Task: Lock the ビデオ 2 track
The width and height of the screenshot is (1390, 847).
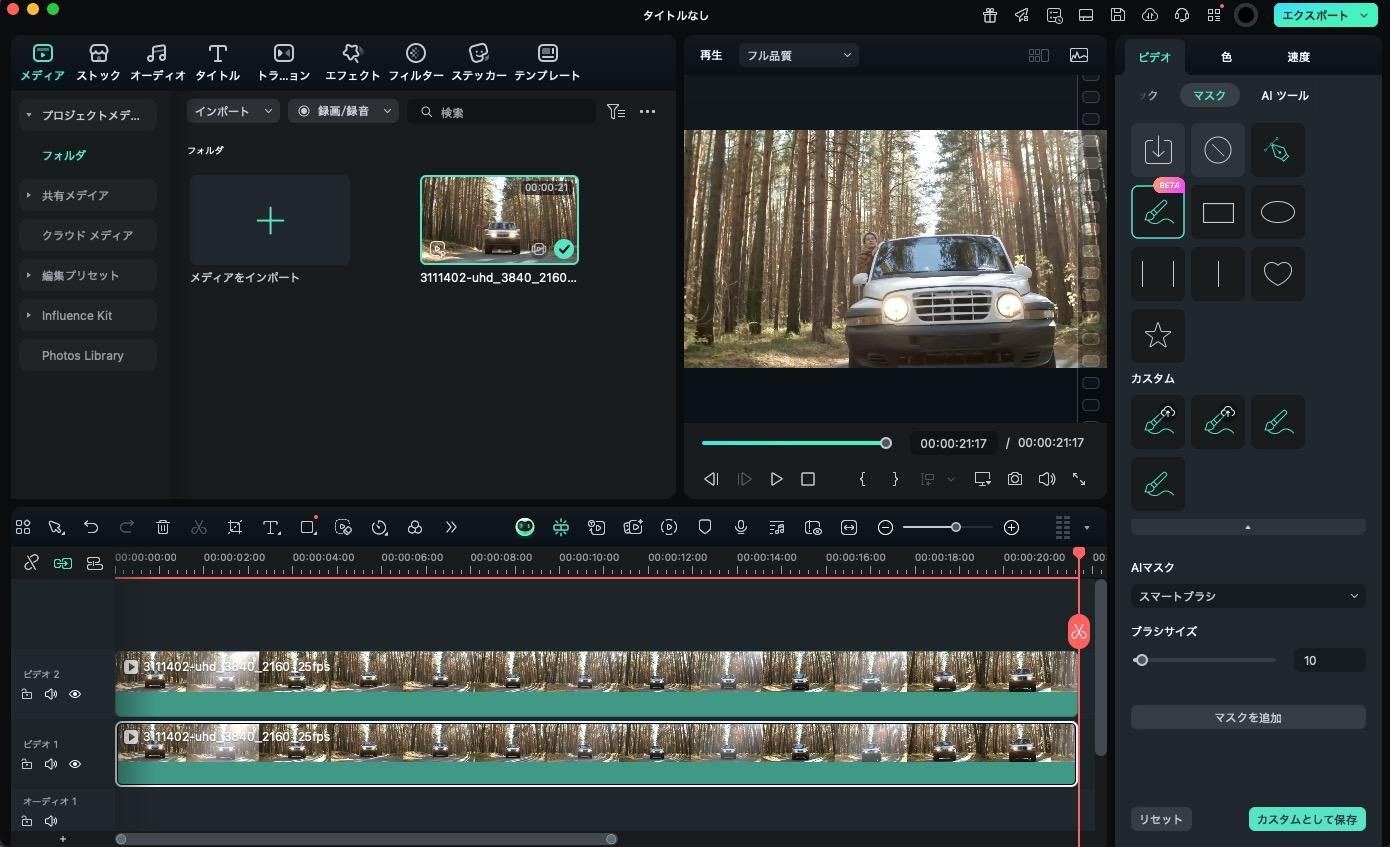Action: tap(27, 694)
